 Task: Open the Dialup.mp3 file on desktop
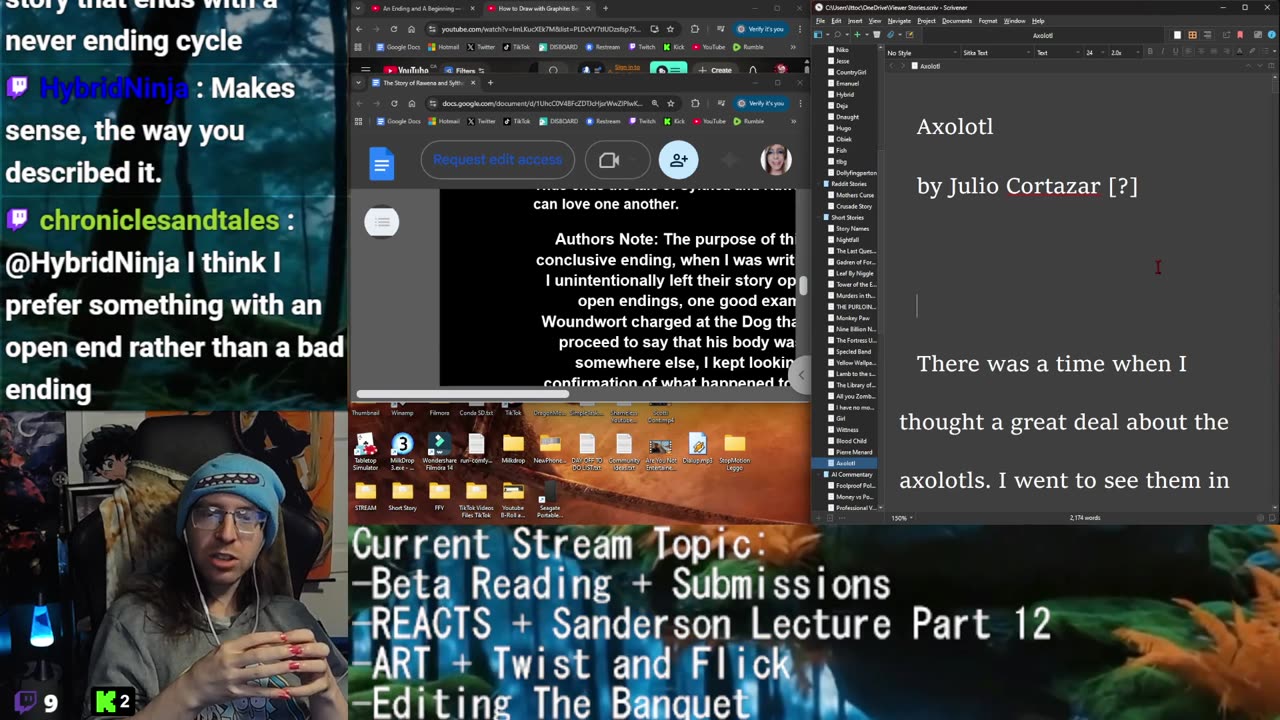point(698,448)
